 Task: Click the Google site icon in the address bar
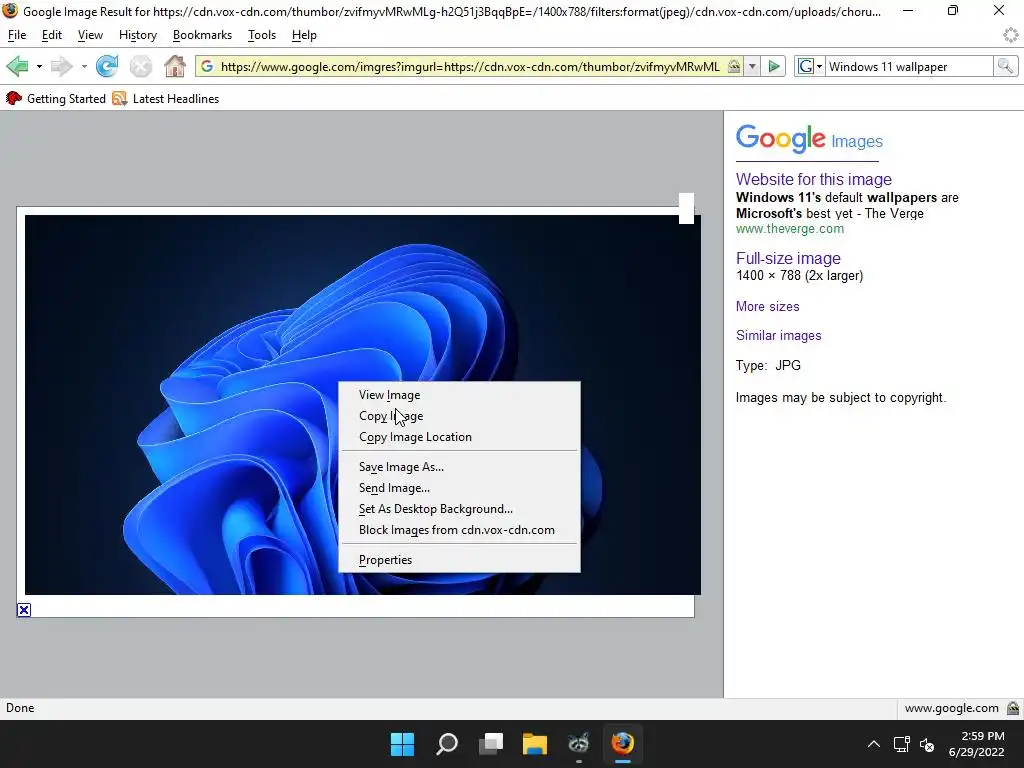point(207,66)
